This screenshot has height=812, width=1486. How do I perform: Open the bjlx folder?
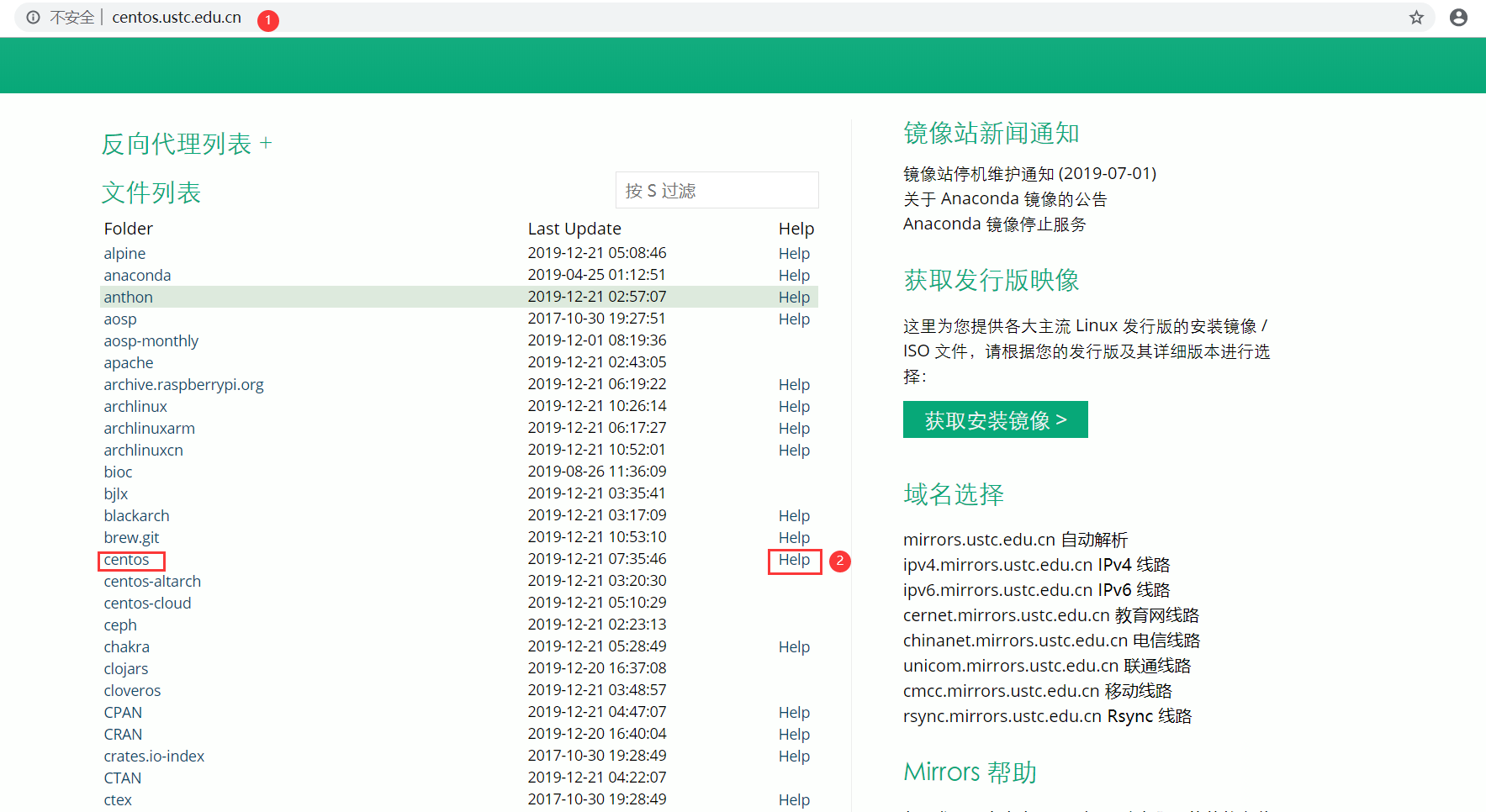click(116, 493)
